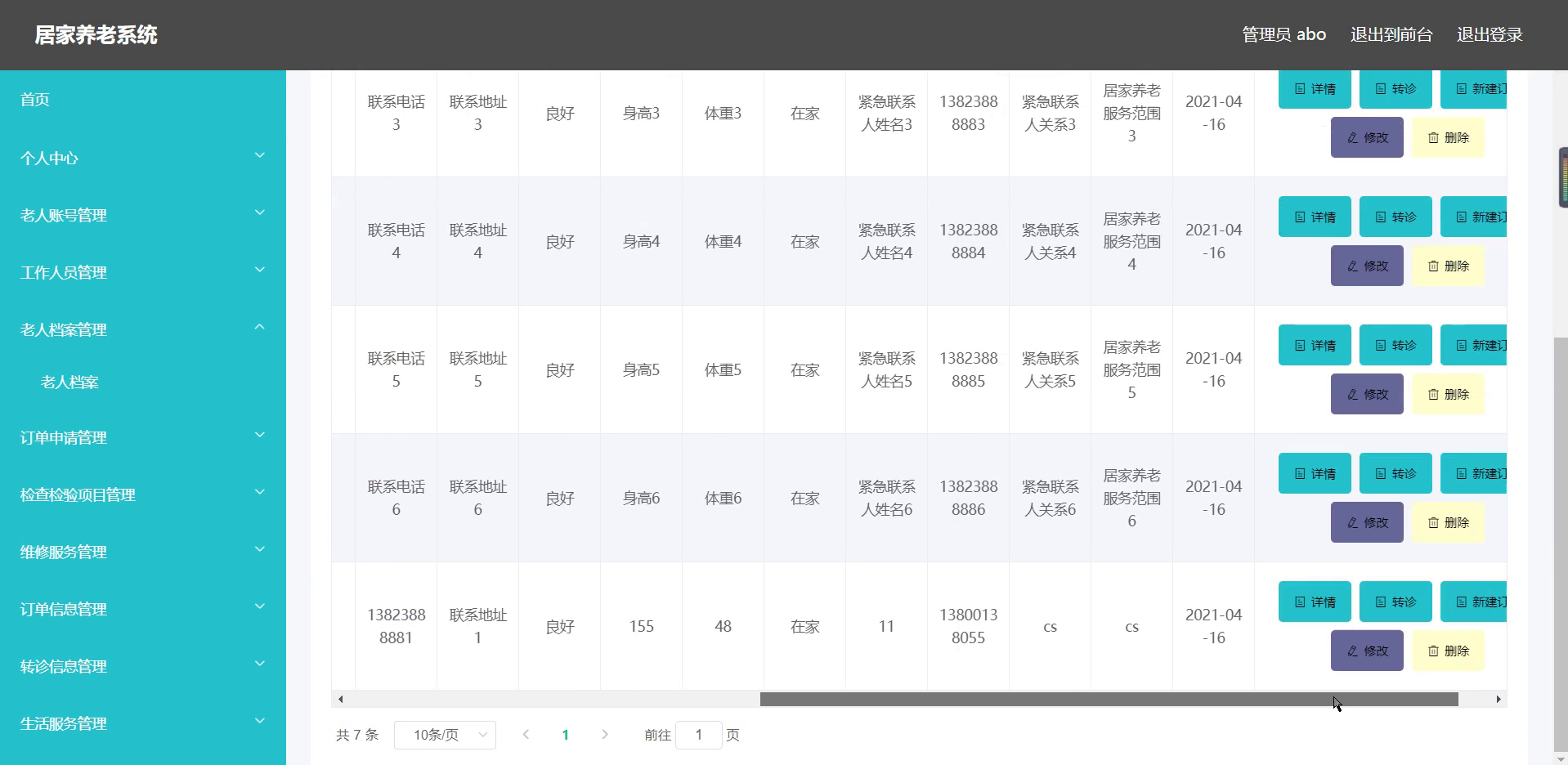This screenshot has height=765, width=1568.
Task: Click 转诊 in the 联系电话5 row
Action: (1396, 345)
